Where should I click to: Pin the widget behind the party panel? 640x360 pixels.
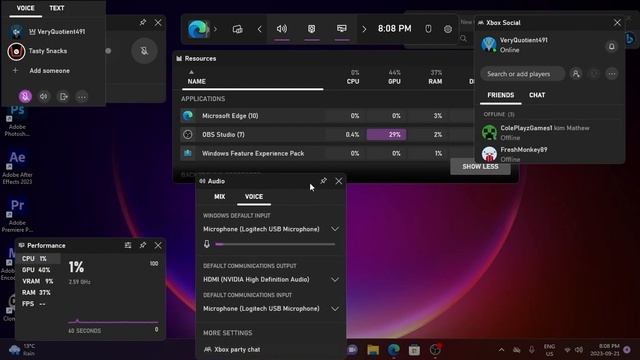point(143,22)
